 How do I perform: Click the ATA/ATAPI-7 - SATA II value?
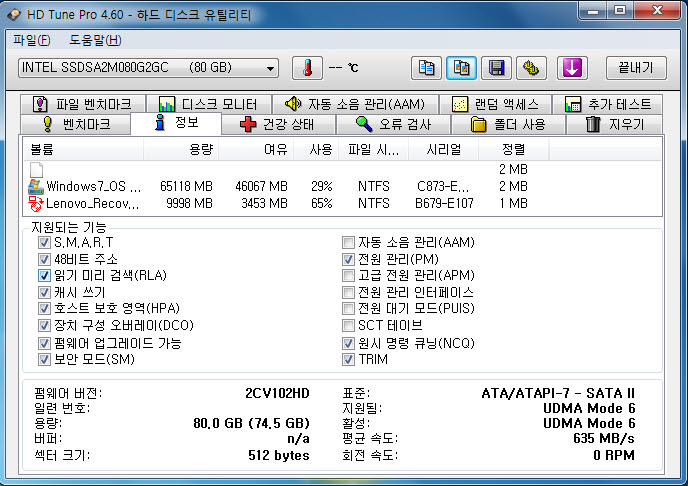[x=558, y=393]
